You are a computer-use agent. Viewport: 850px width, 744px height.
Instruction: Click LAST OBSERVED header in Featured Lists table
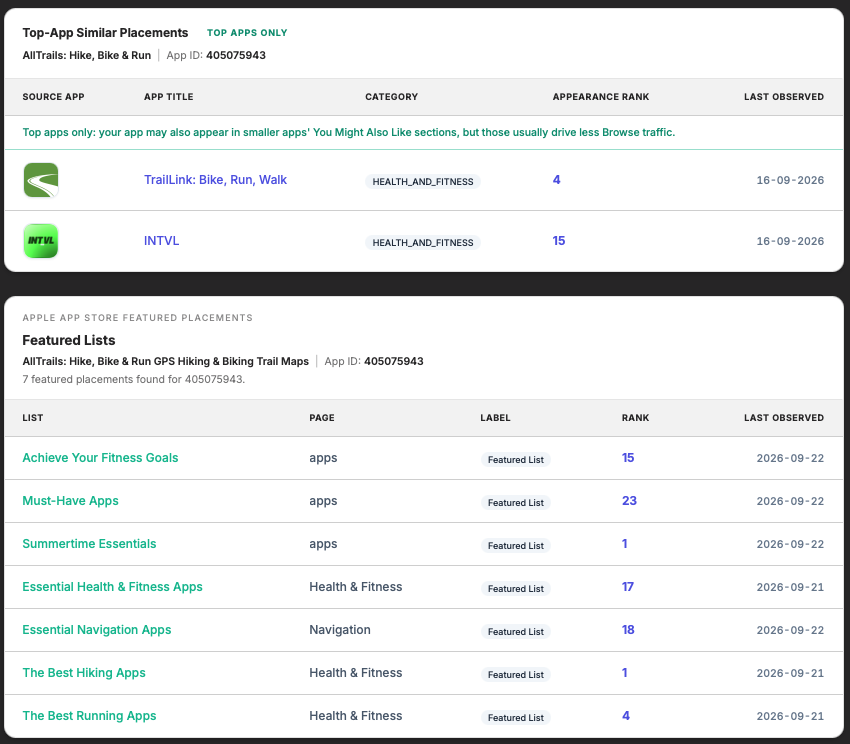coord(784,418)
